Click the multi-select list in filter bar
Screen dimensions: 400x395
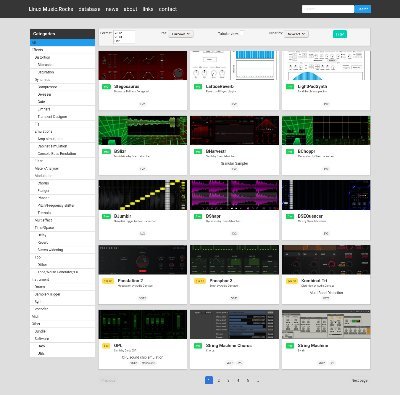124,37
